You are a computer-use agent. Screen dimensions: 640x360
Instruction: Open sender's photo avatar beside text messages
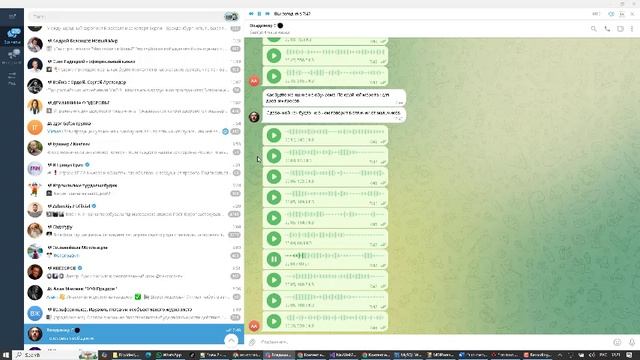(x=254, y=117)
